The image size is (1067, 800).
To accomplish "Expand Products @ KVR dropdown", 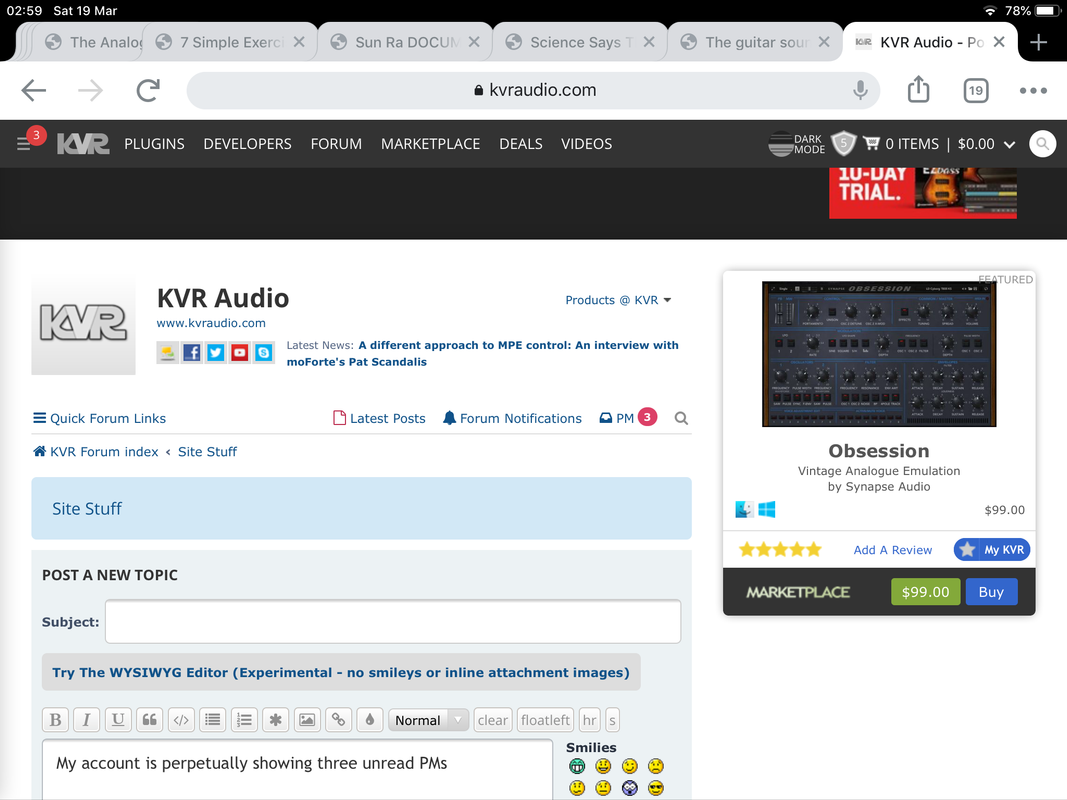I will click(x=618, y=300).
